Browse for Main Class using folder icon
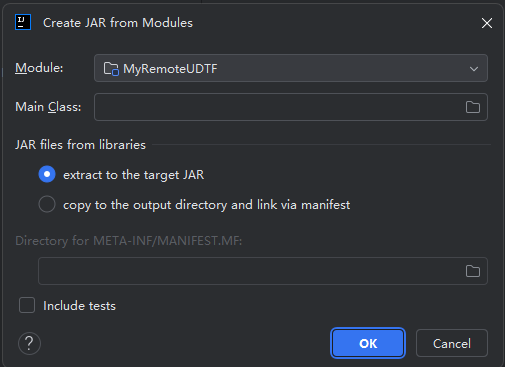The height and width of the screenshot is (367, 505). coord(473,107)
